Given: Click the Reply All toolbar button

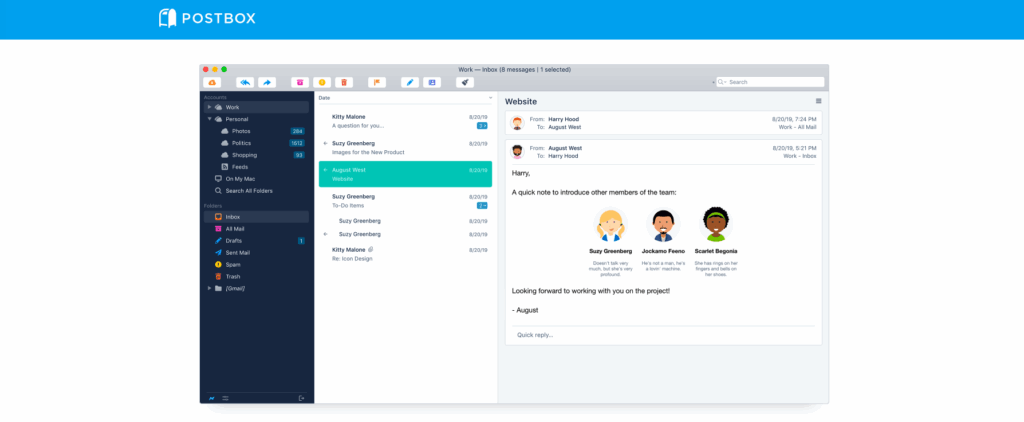Looking at the screenshot, I should point(245,82).
